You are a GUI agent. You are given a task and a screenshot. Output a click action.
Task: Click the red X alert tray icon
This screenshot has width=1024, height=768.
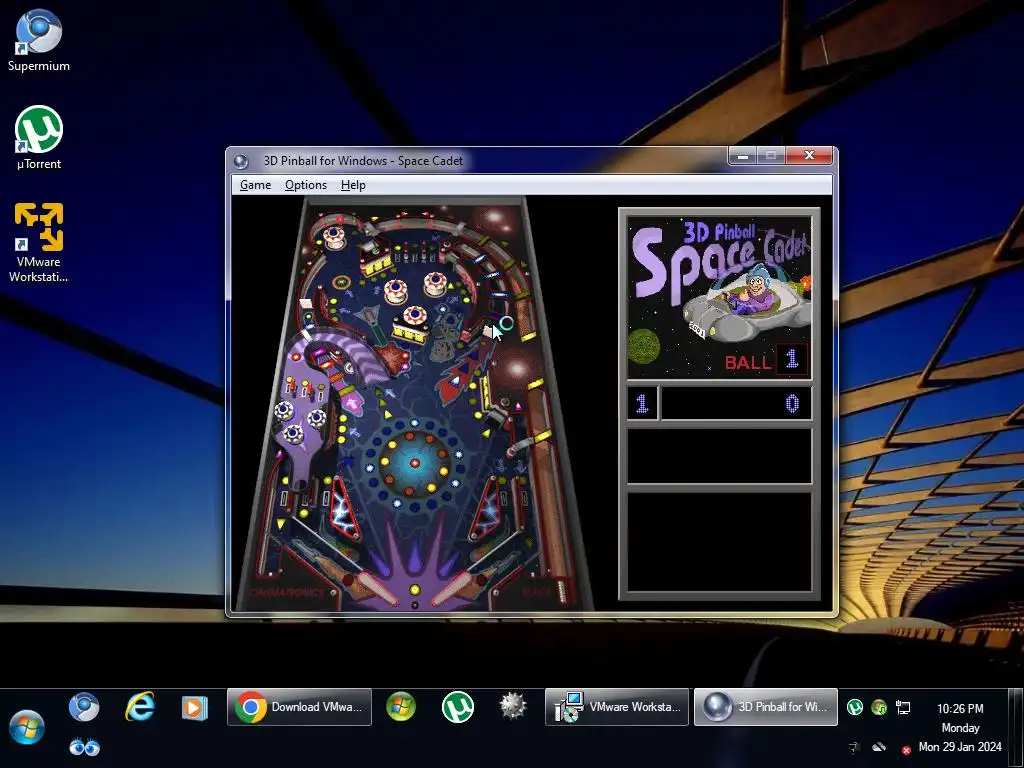coord(906,750)
